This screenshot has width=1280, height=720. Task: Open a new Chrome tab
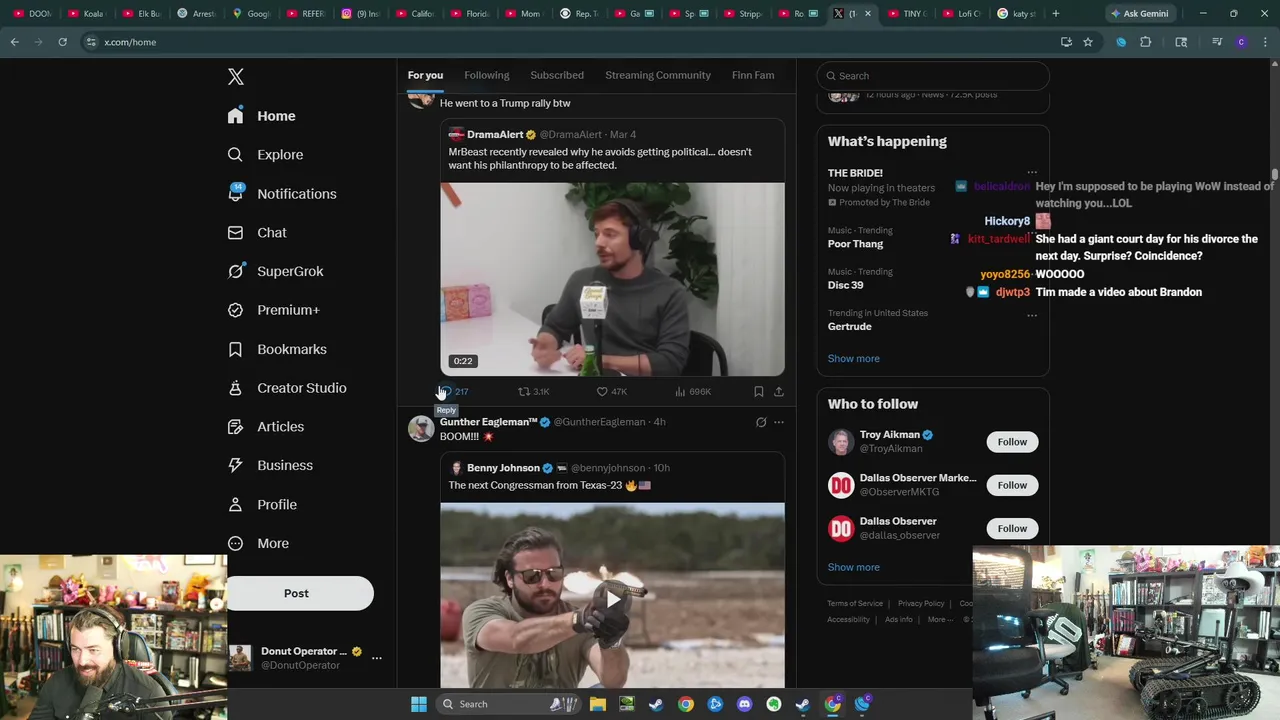(x=1056, y=14)
